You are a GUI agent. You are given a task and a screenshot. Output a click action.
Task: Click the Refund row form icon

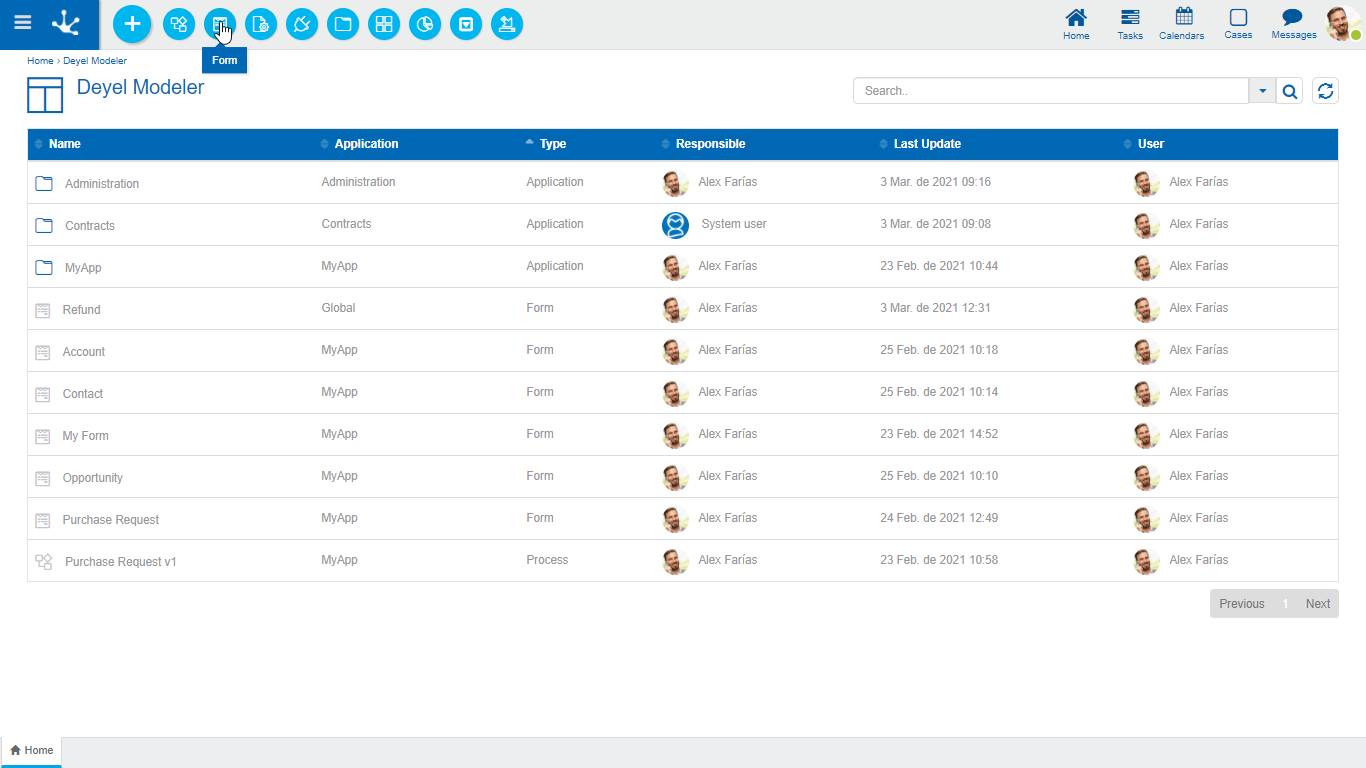tap(43, 310)
